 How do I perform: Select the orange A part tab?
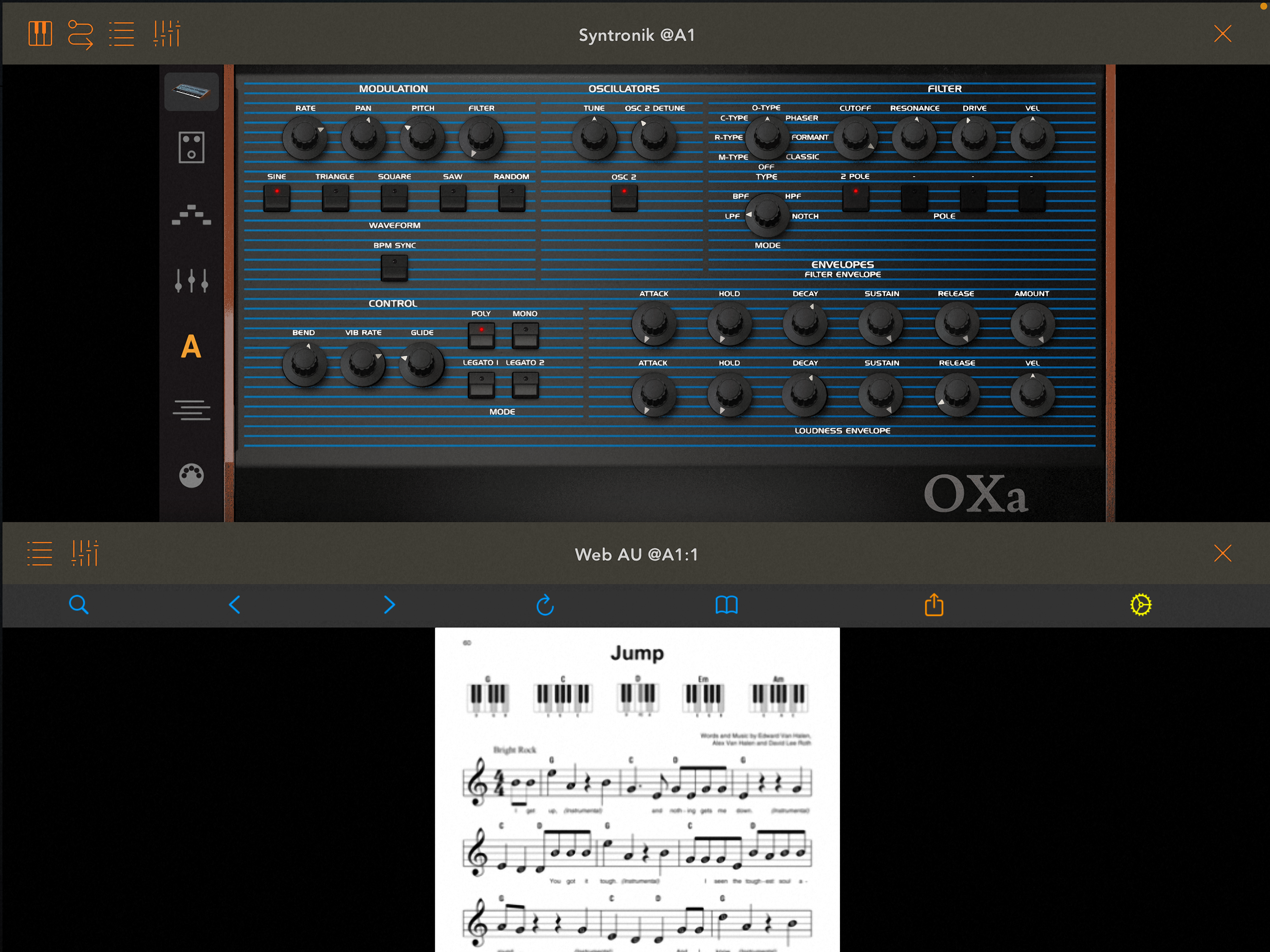click(x=191, y=347)
